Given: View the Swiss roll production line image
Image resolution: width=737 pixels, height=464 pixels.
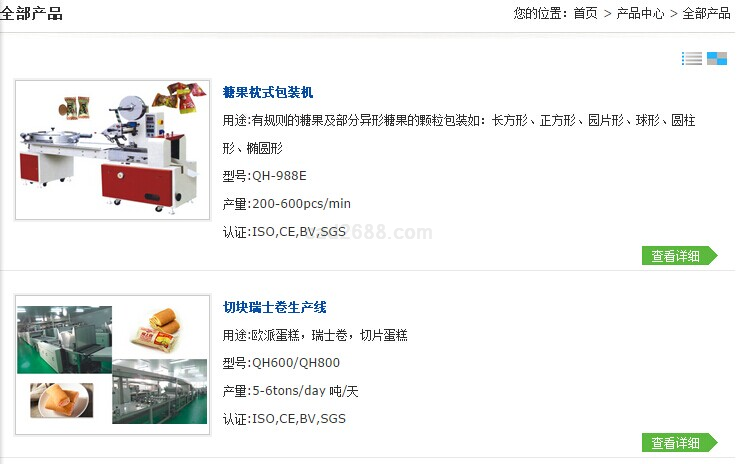Looking at the screenshot, I should (113, 365).
